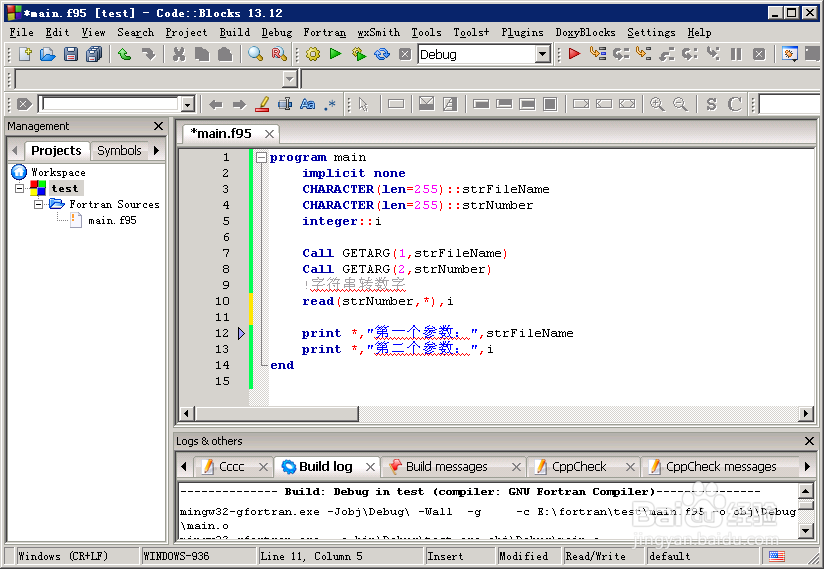This screenshot has width=824, height=569.
Task: Toggle selected text search icon
Action: click(x=285, y=104)
